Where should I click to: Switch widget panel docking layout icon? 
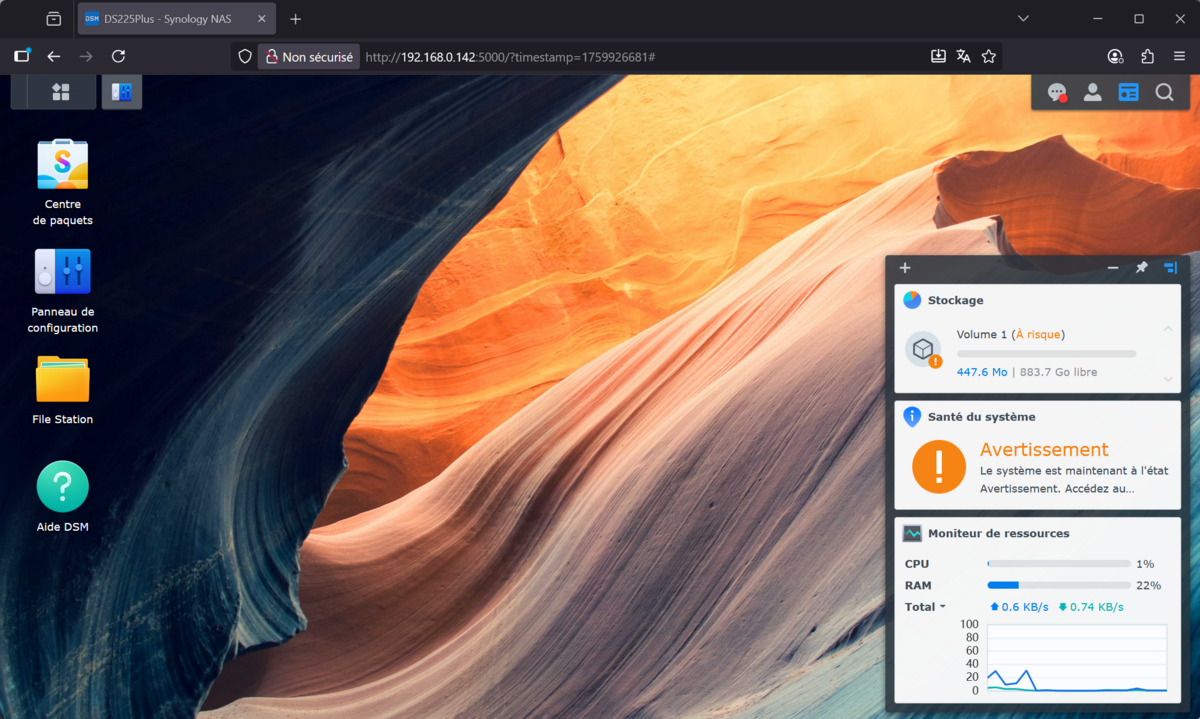point(1170,268)
